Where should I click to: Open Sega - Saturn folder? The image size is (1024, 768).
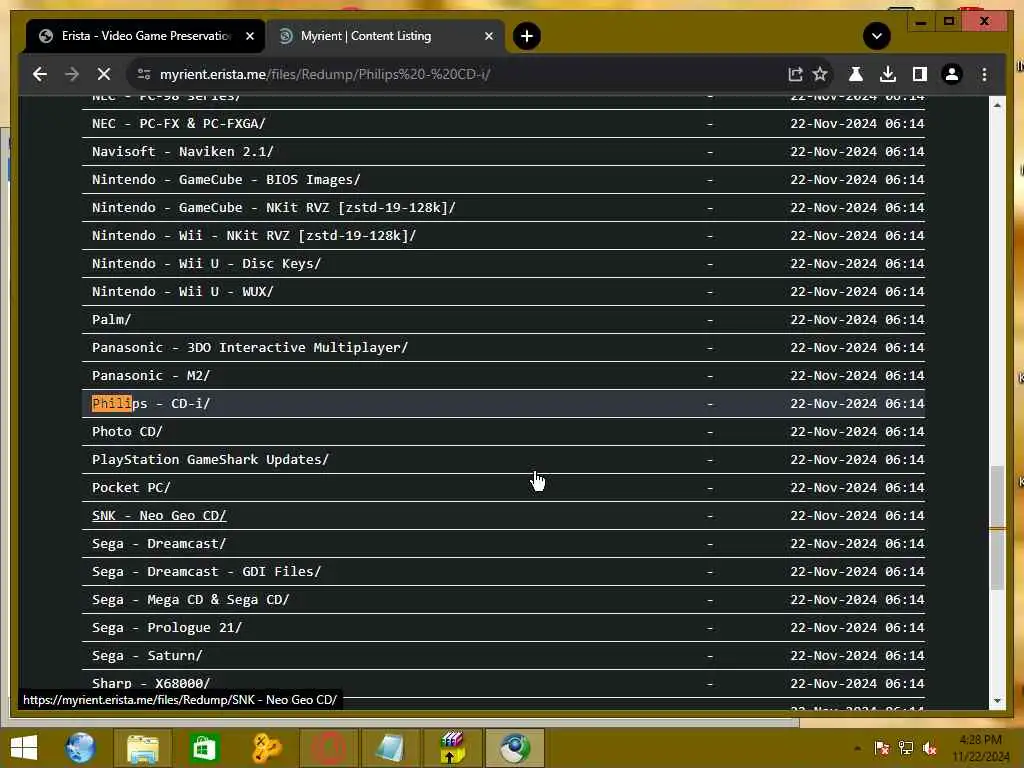point(147,656)
